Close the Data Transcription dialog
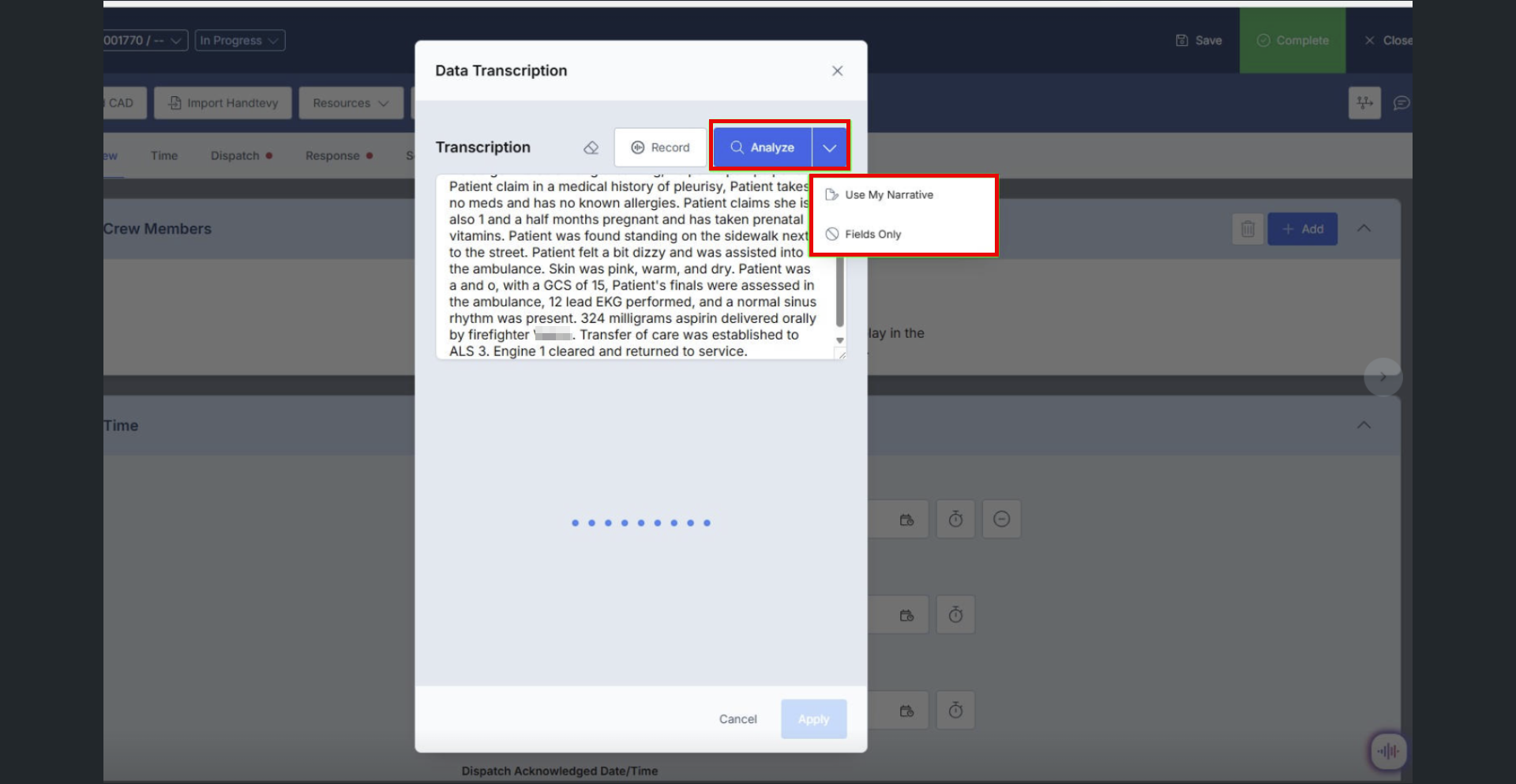Screen dimensions: 1516x784 837,71
